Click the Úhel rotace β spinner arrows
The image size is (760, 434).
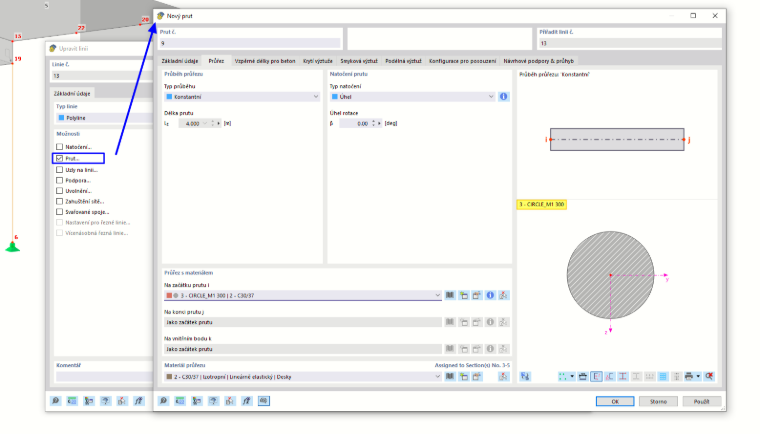click(x=373, y=124)
